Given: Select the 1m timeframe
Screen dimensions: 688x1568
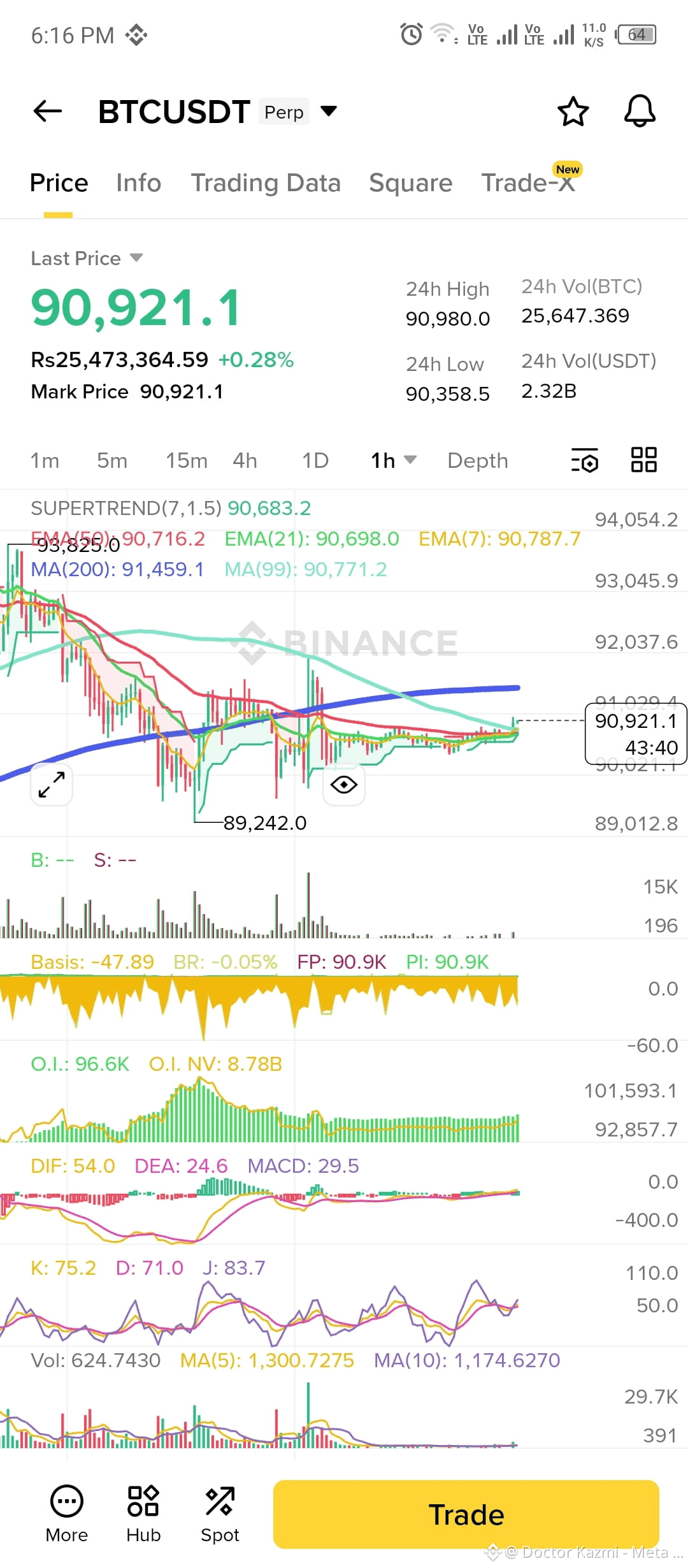Looking at the screenshot, I should [x=45, y=460].
